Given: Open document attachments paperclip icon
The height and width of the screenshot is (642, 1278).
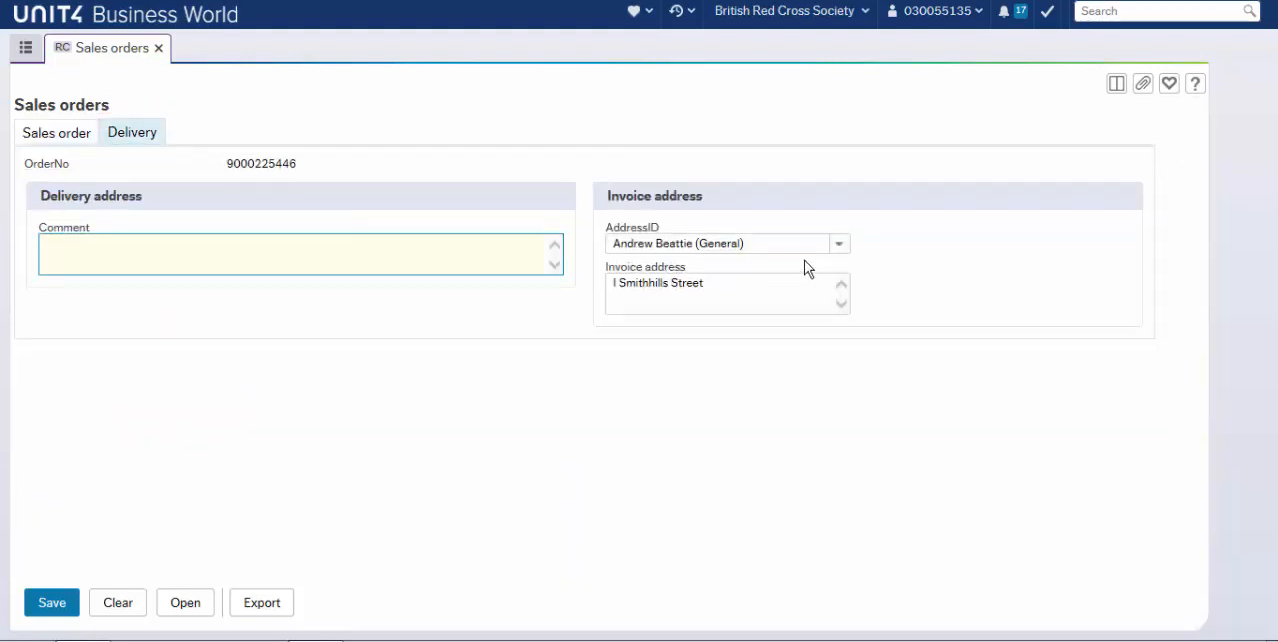Looking at the screenshot, I should point(1143,84).
